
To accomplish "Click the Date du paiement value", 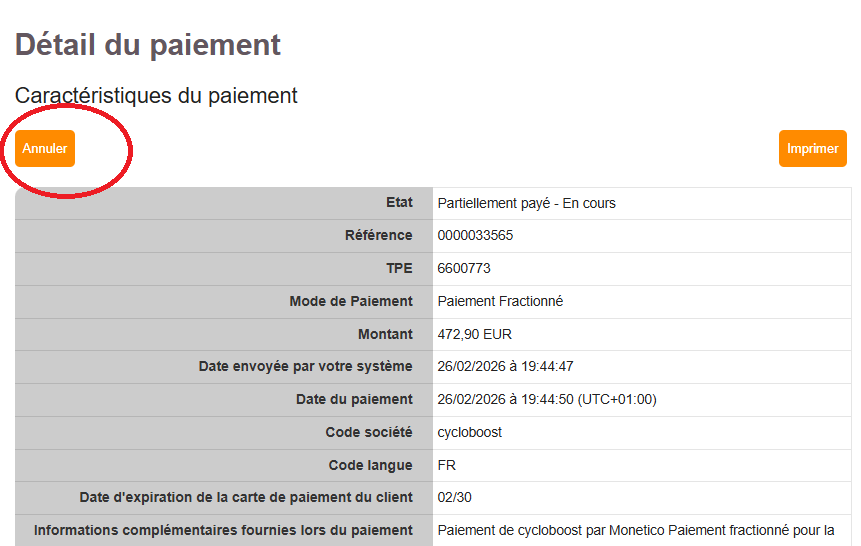I will pyautogui.click(x=547, y=399).
